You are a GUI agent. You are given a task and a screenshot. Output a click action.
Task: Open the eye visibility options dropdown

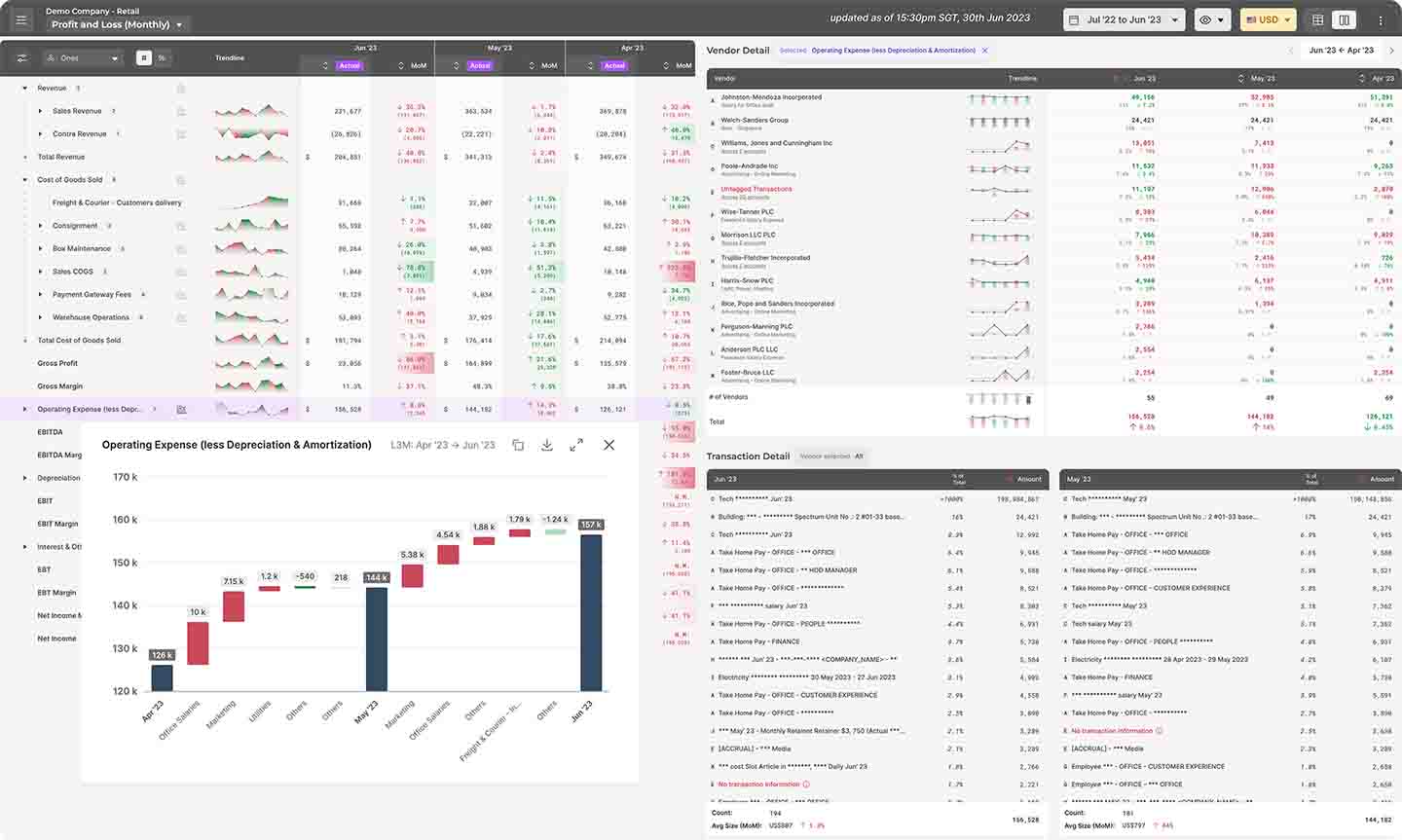coord(1211,19)
